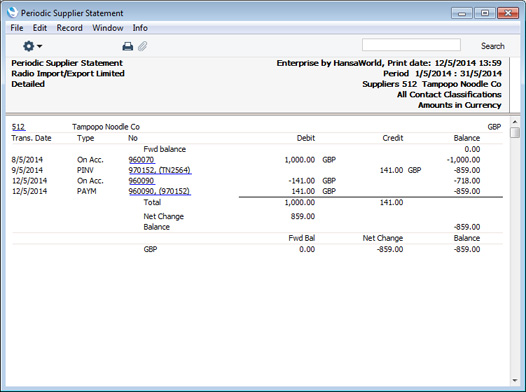Close the Periodic Supplier Statement window

[508, 13]
